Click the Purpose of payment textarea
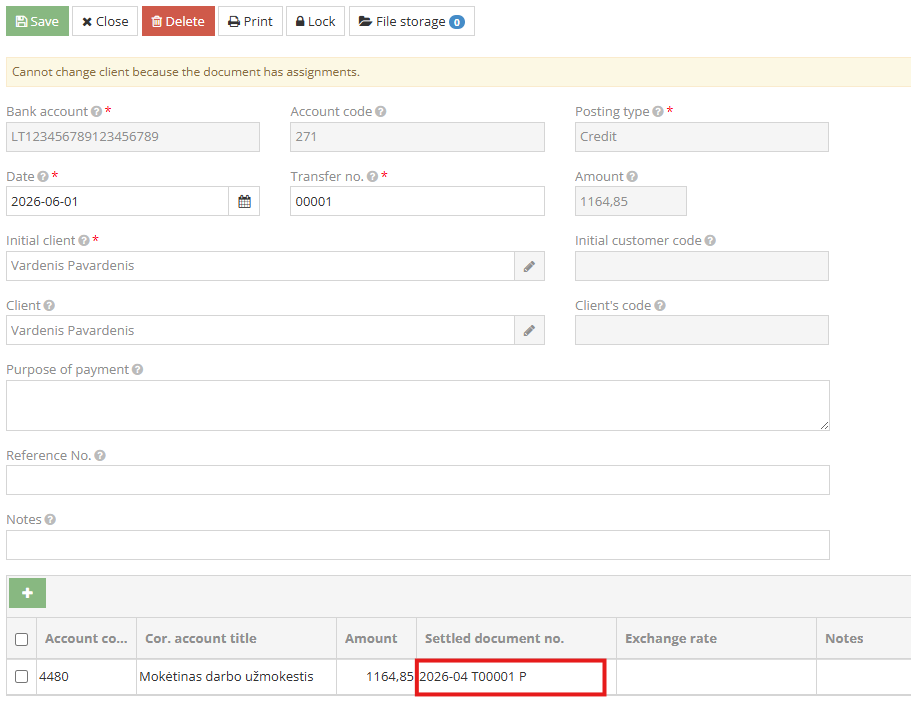This screenshot has height=704, width=911. point(418,405)
